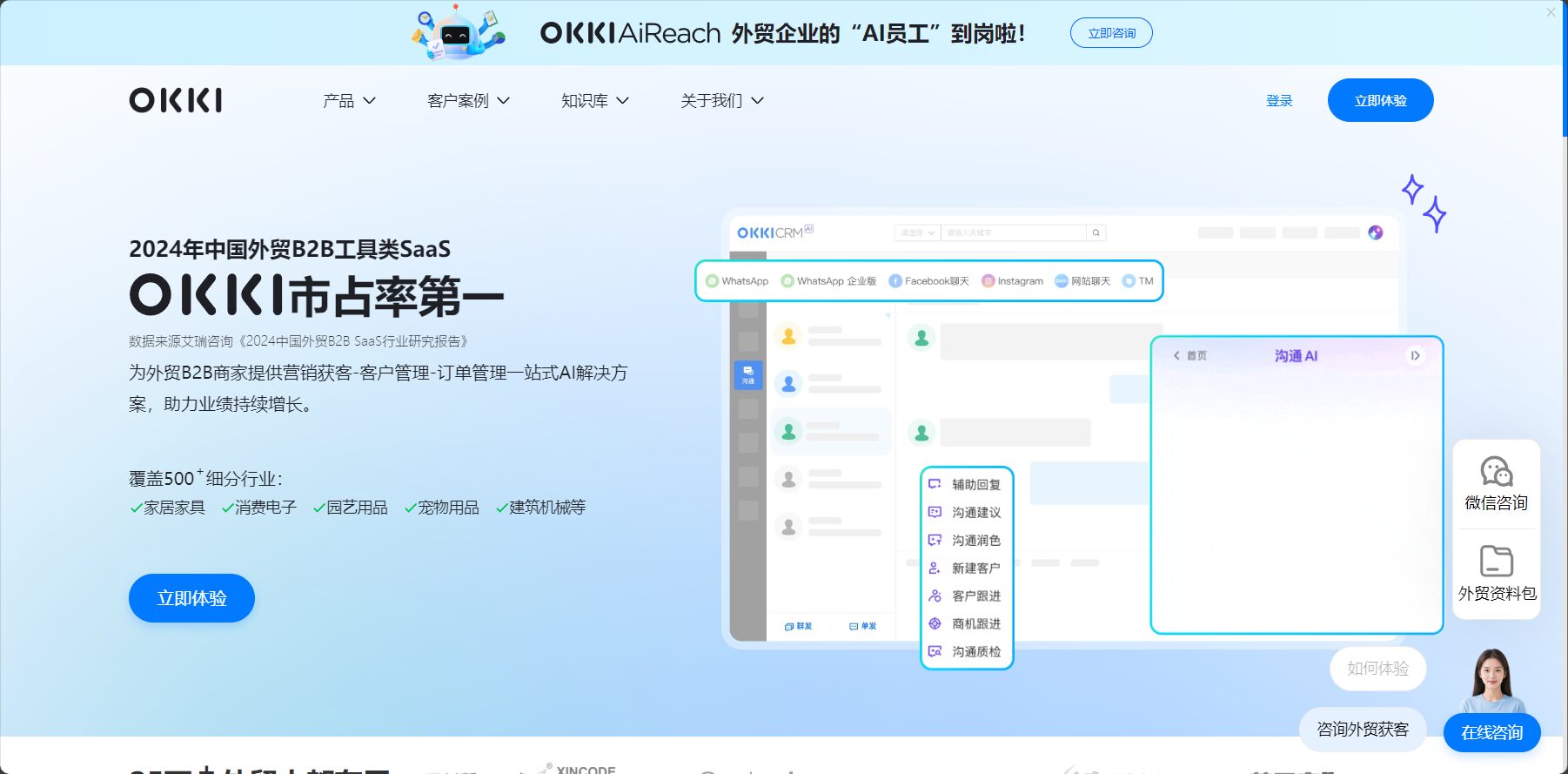Click the 沟通质检 icon
The width and height of the screenshot is (1568, 774).
pyautogui.click(x=935, y=651)
